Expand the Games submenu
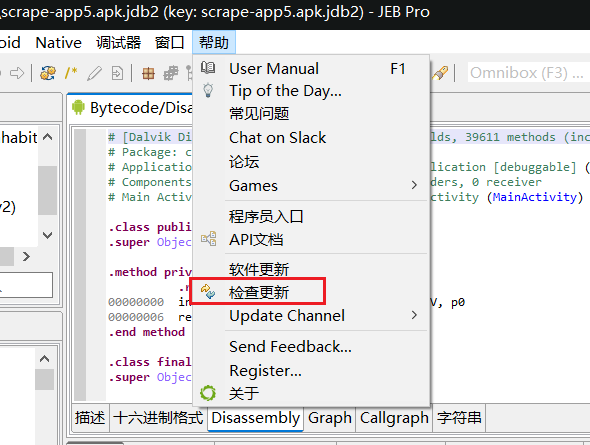590x445 pixels. 310,185
